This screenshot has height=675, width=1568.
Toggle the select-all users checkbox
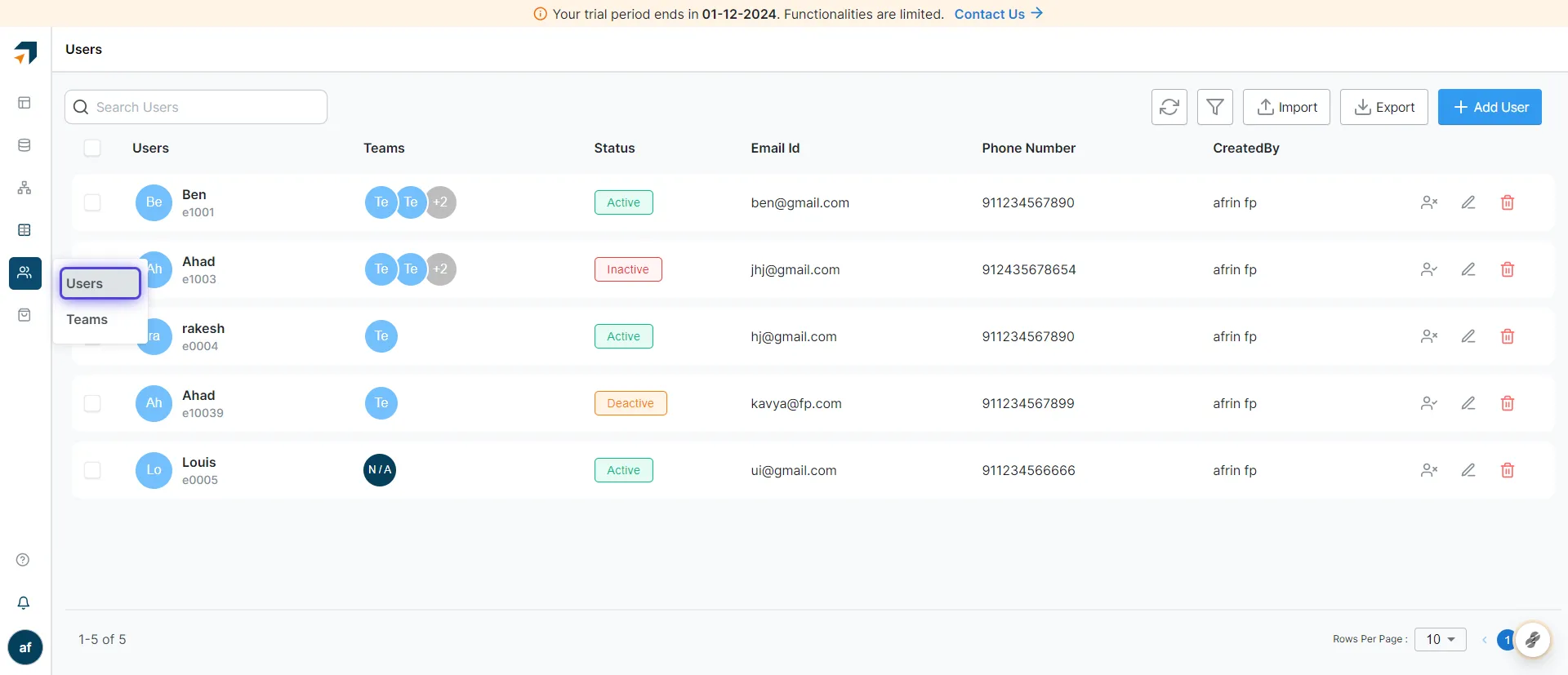pyautogui.click(x=92, y=148)
